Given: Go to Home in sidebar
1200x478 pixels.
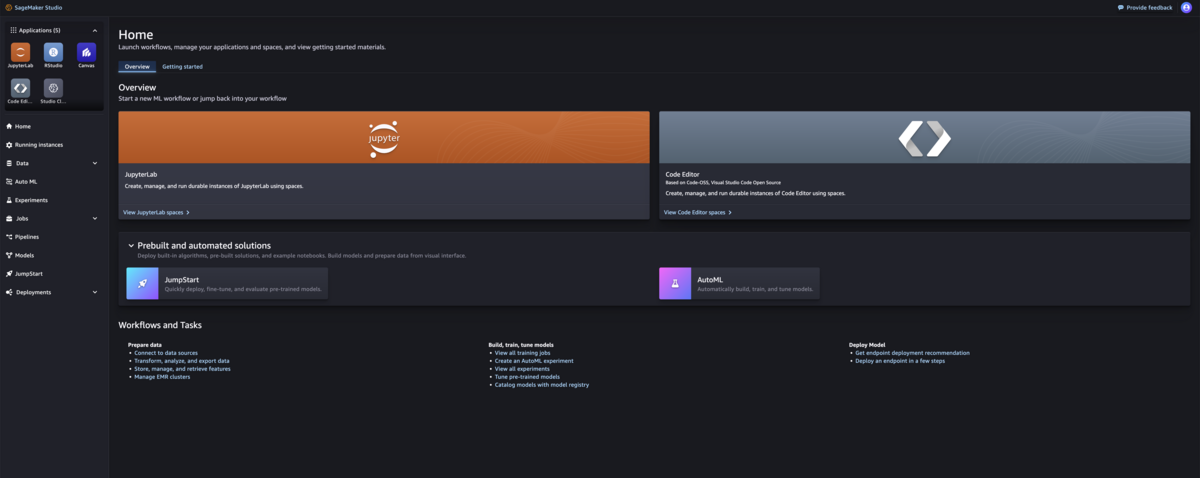Looking at the screenshot, I should 22,126.
